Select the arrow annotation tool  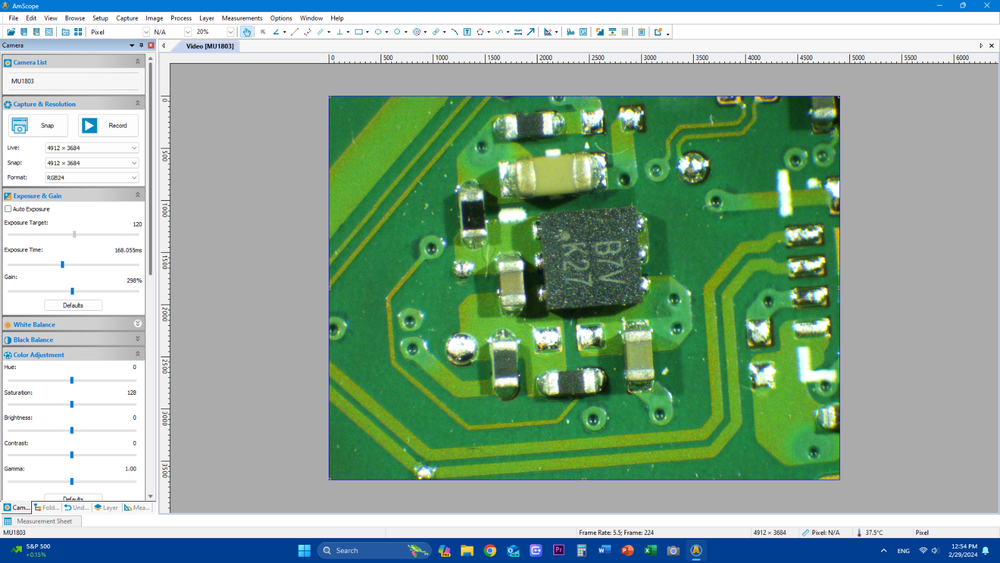click(x=531, y=32)
